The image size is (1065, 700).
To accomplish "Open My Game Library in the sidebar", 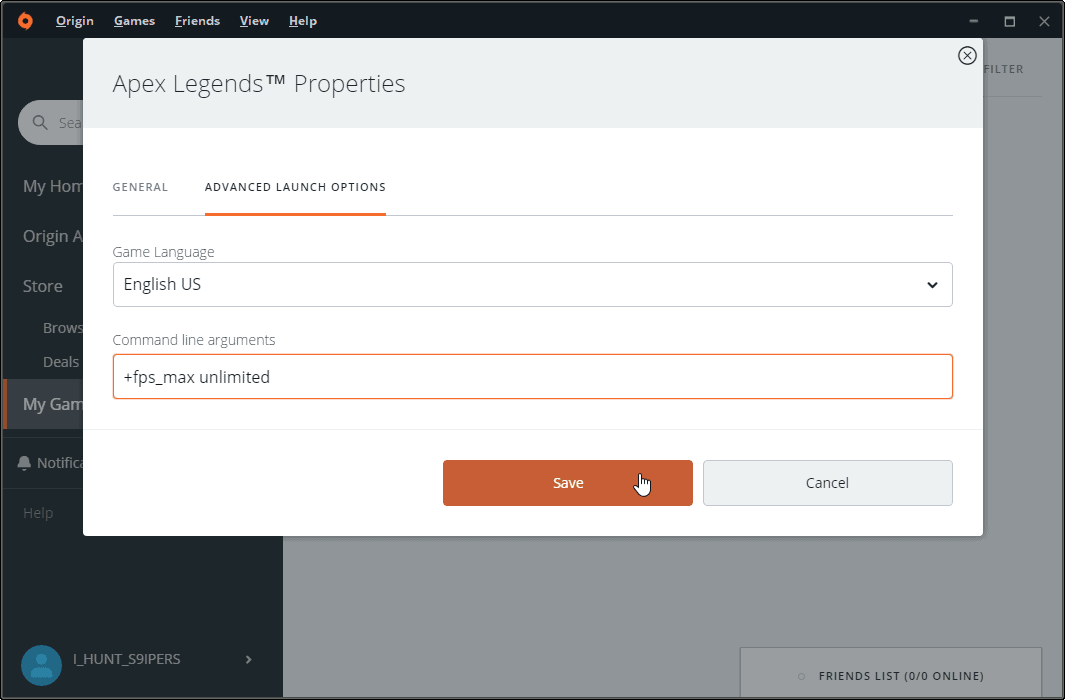I will 45,404.
